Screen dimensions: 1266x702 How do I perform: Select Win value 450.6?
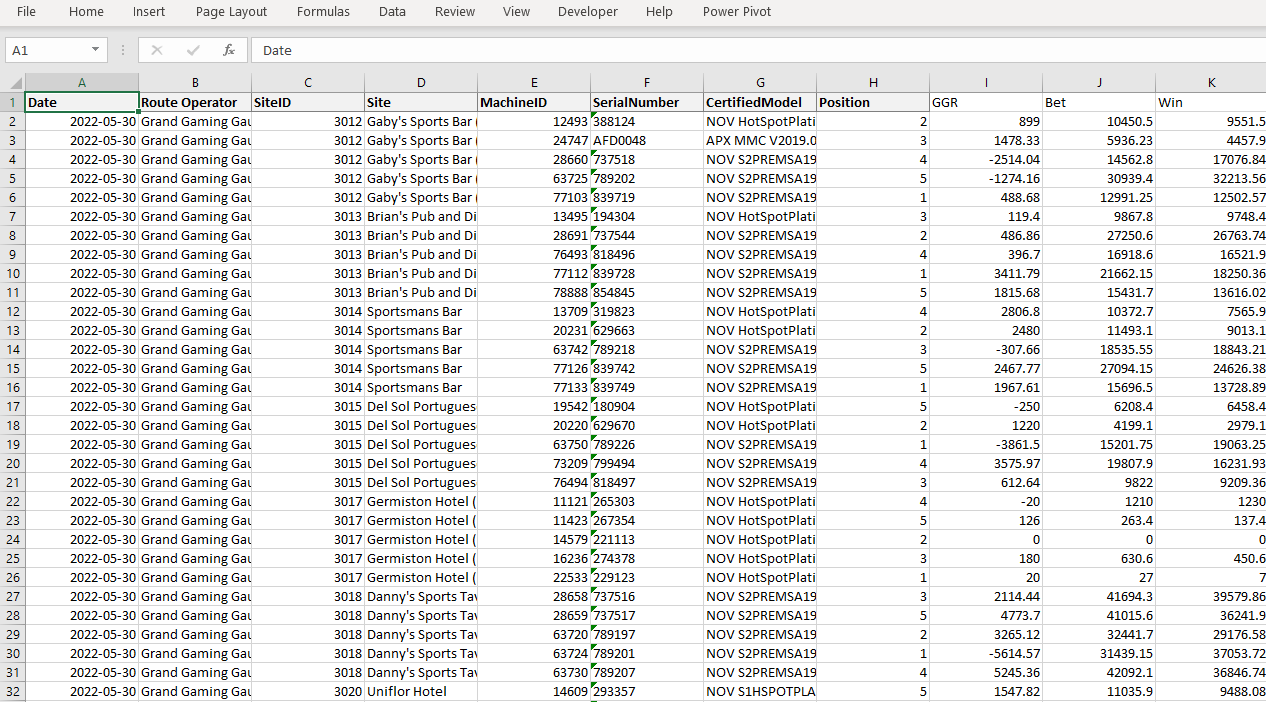coord(1211,558)
